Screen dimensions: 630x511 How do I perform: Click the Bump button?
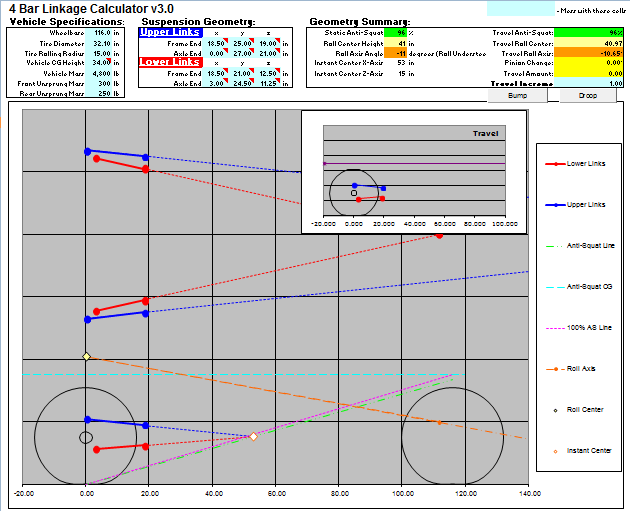[517, 96]
